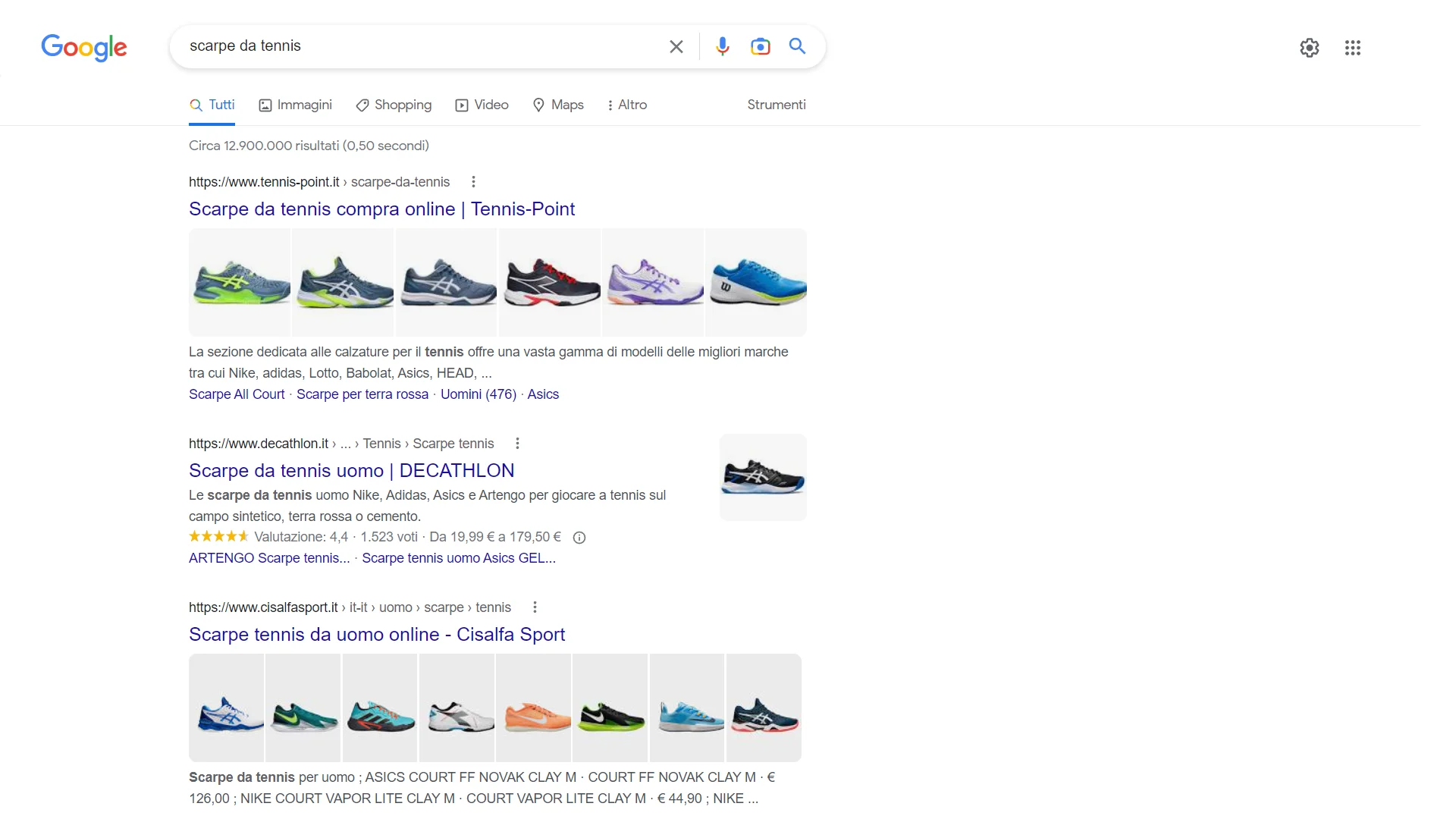Open the Tennis-Point result link
The width and height of the screenshot is (1456, 819).
(x=381, y=209)
